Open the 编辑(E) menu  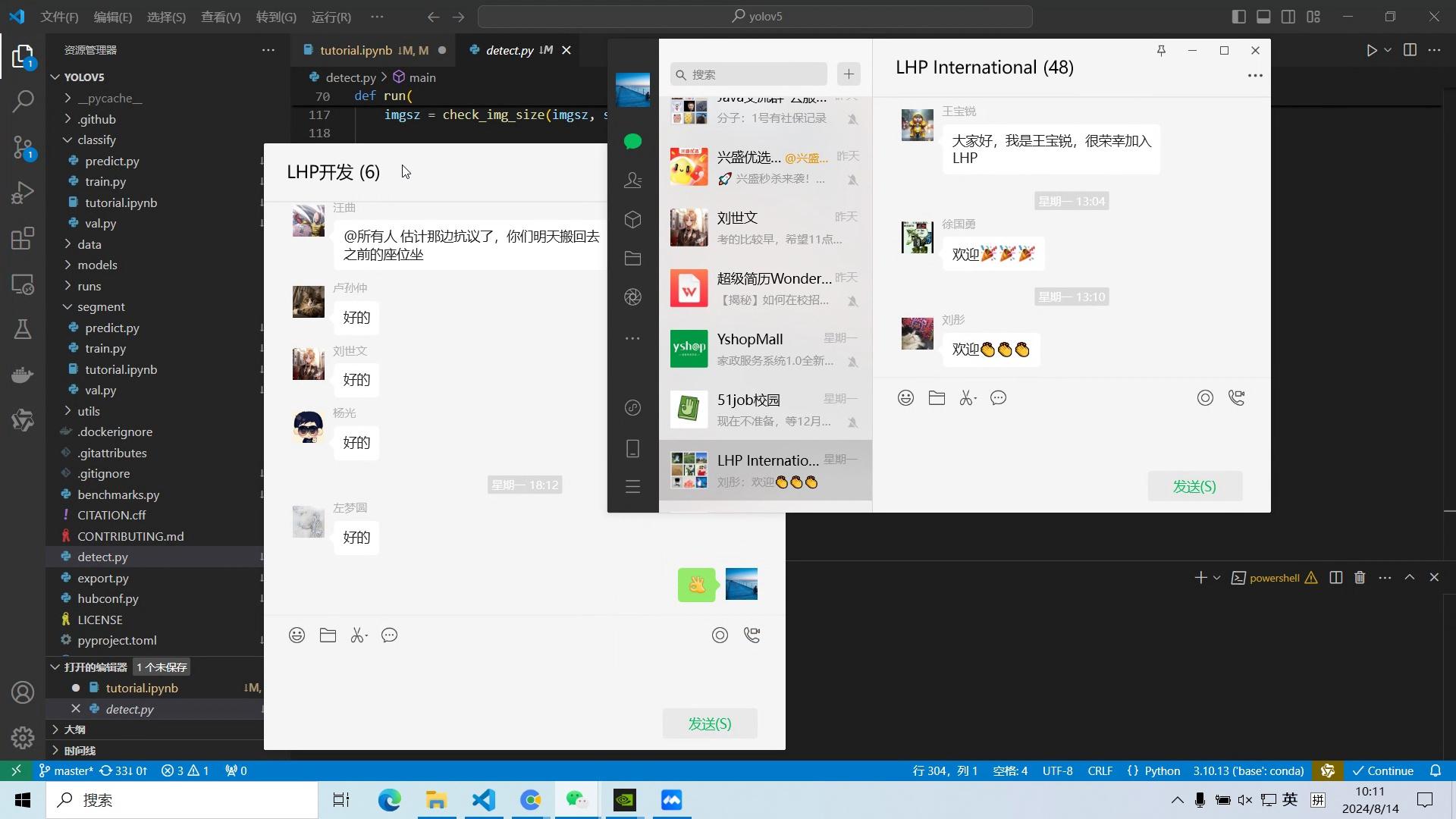click(112, 17)
